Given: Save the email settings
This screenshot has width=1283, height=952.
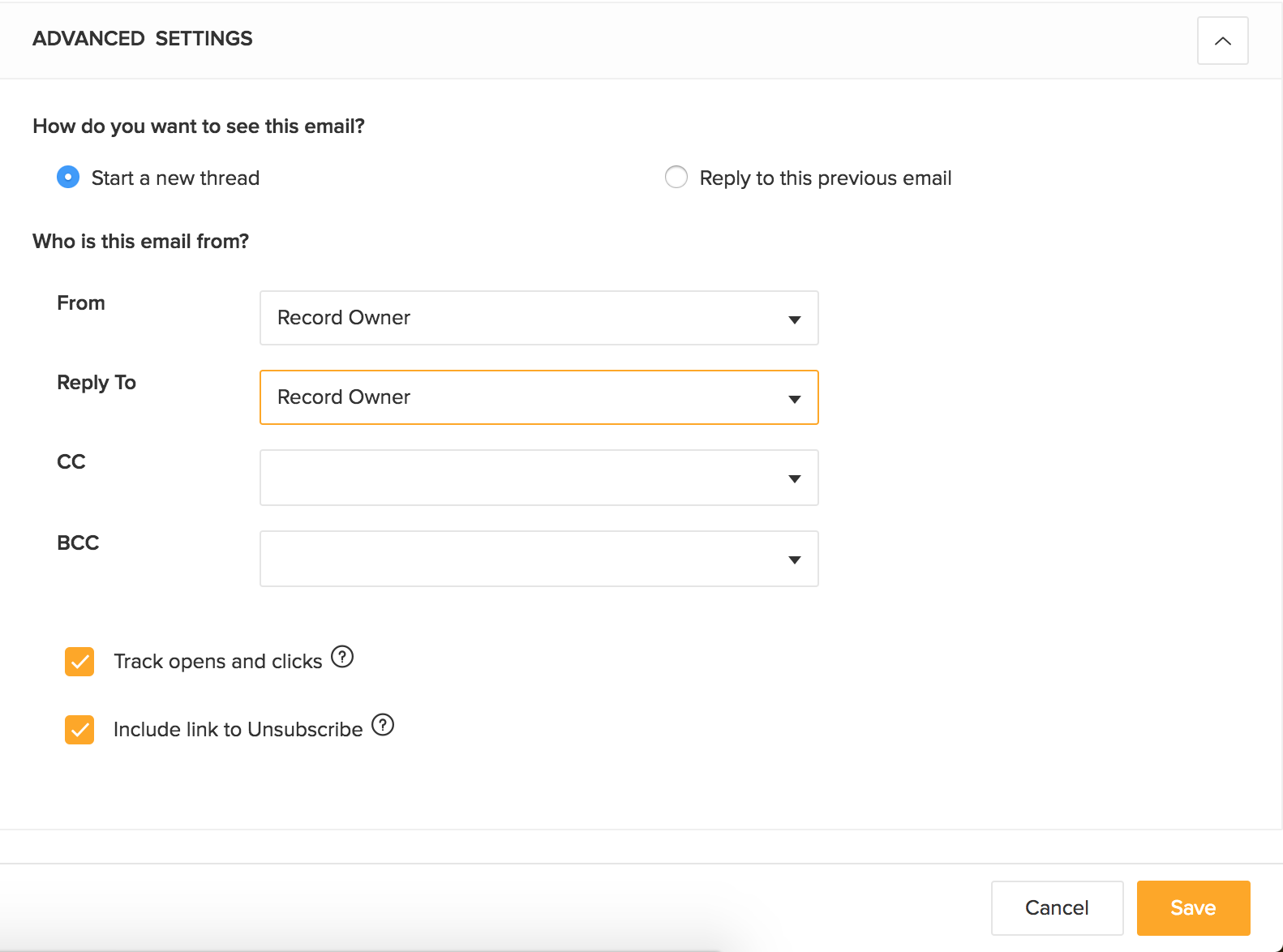Looking at the screenshot, I should click(x=1193, y=908).
